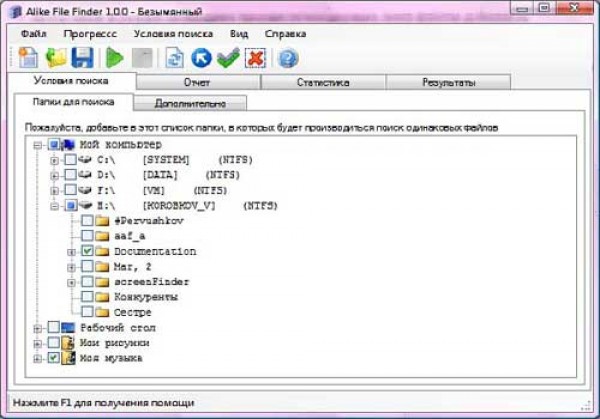The image size is (600, 419).
Task: Expand the Documentation folder node
Action: pyautogui.click(x=71, y=252)
